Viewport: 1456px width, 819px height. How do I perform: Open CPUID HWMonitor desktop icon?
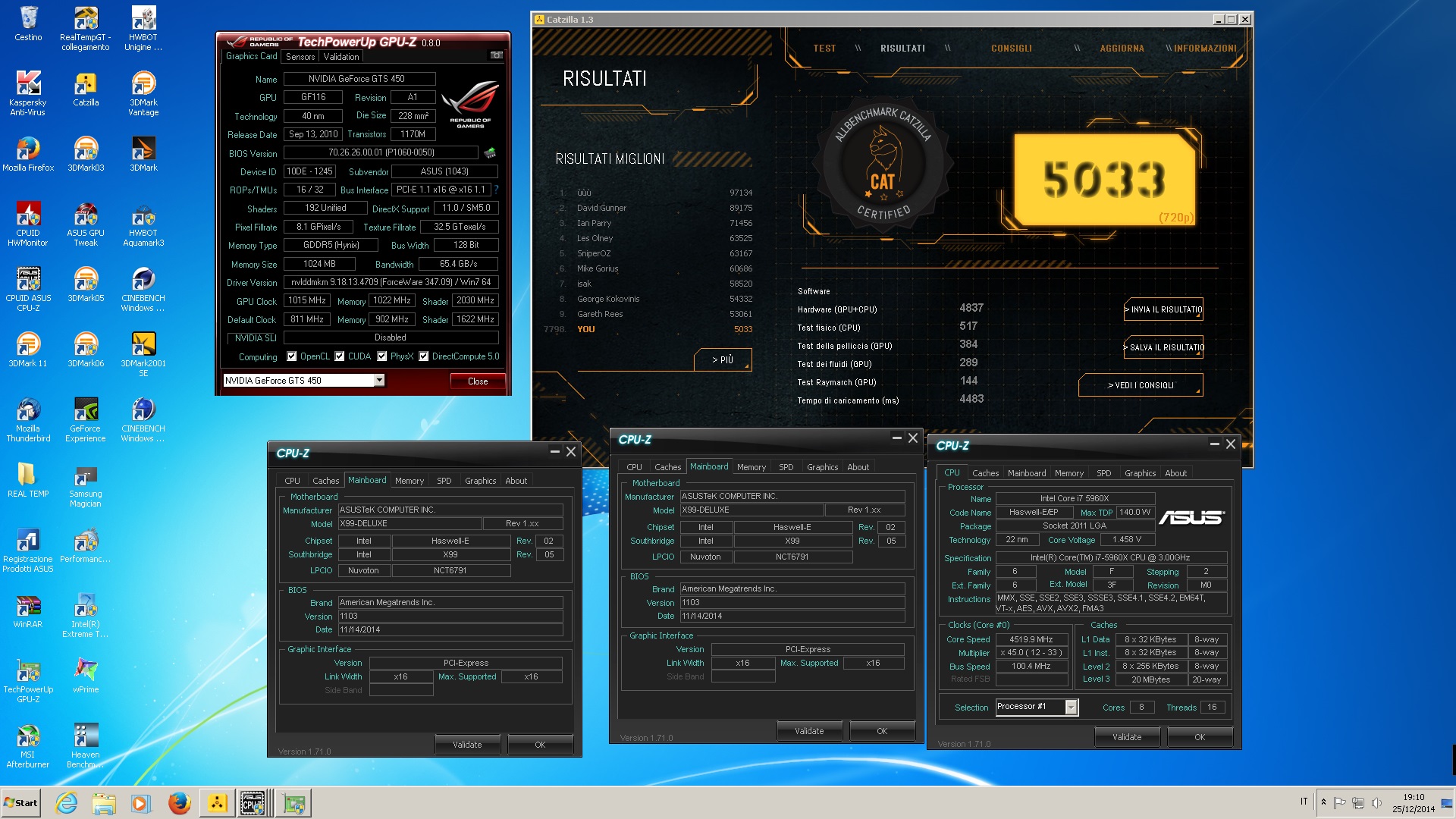28,224
